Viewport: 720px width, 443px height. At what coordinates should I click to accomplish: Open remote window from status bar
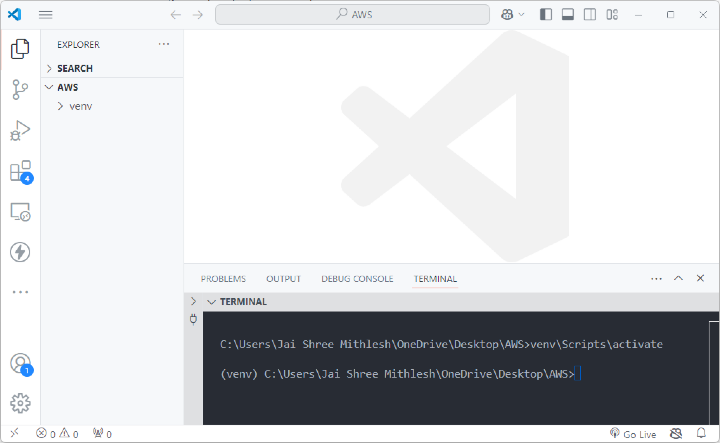click(x=14, y=433)
